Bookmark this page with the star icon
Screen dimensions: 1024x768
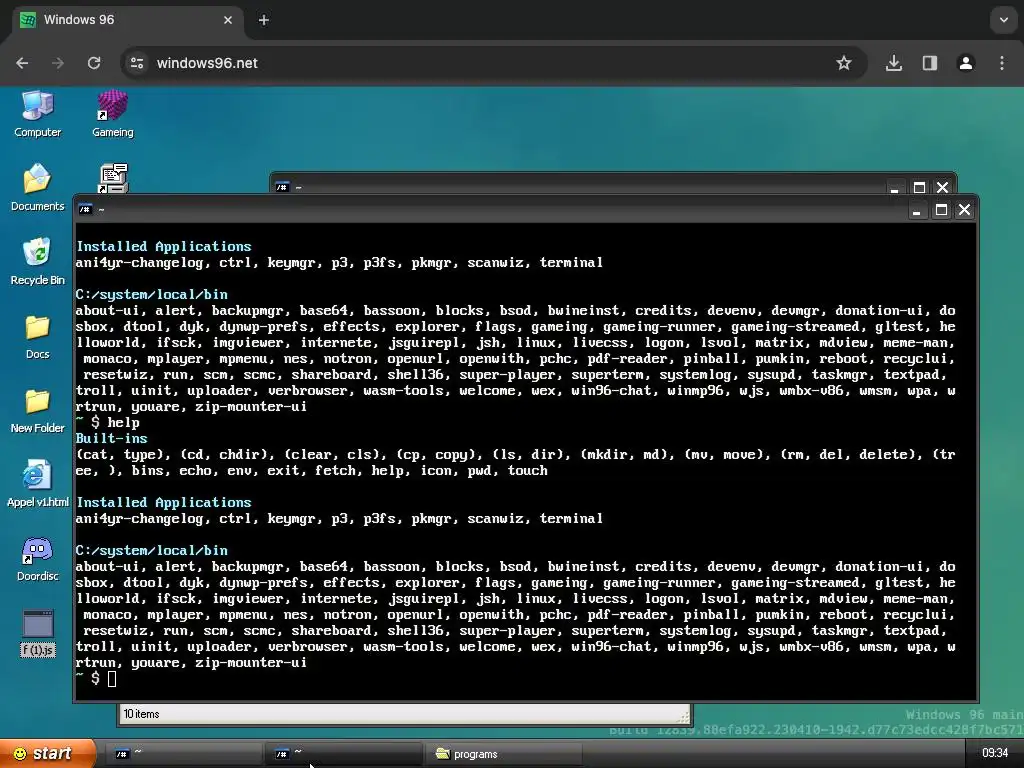click(x=844, y=63)
